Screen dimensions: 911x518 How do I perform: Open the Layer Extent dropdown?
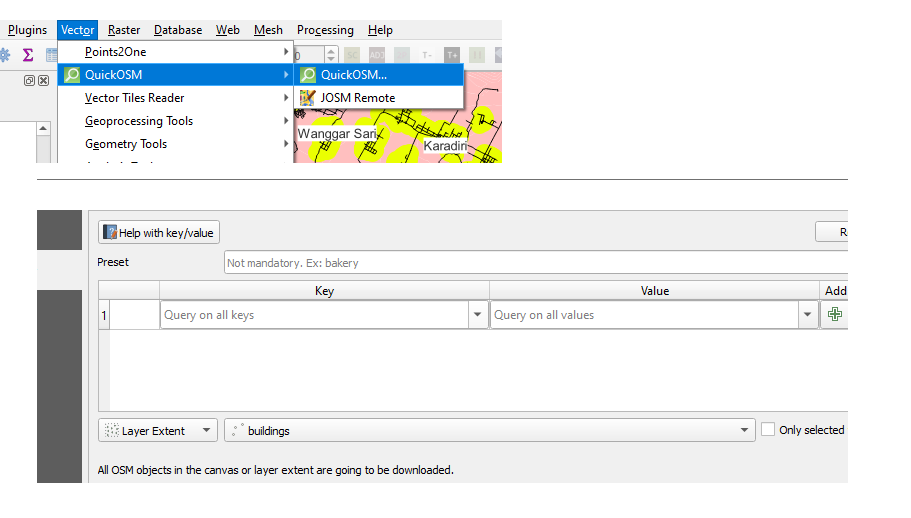(x=158, y=430)
